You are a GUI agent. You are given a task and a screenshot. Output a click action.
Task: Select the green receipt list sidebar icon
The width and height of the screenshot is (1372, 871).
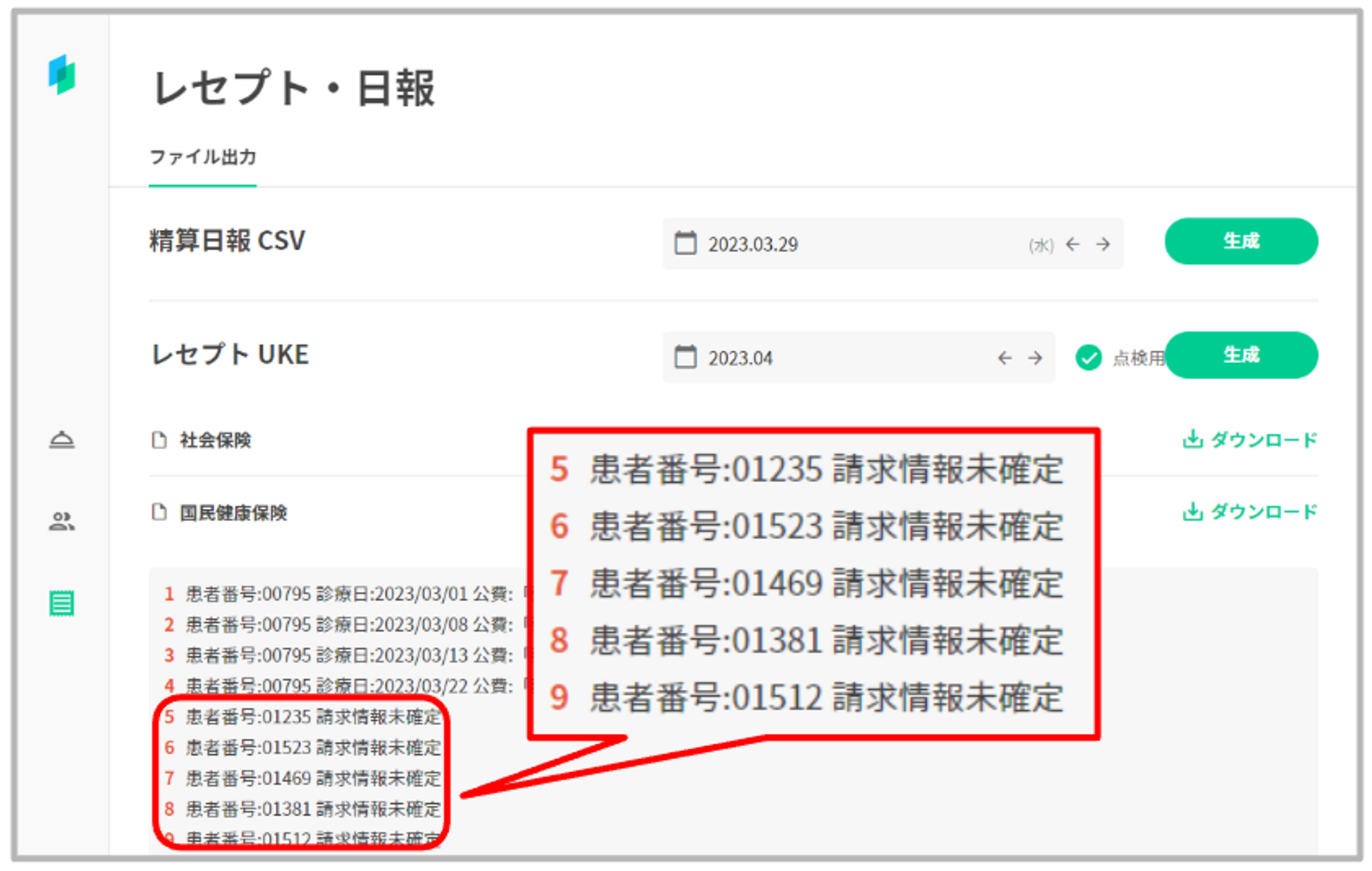(62, 604)
